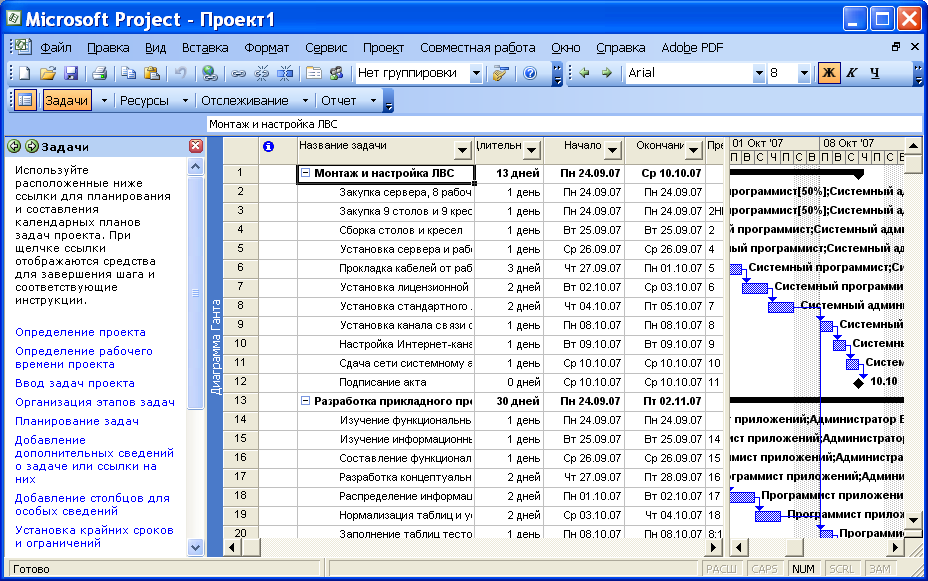The width and height of the screenshot is (928, 581).
Task: Open Ресурсы button dropdown arrow
Action: (x=185, y=101)
